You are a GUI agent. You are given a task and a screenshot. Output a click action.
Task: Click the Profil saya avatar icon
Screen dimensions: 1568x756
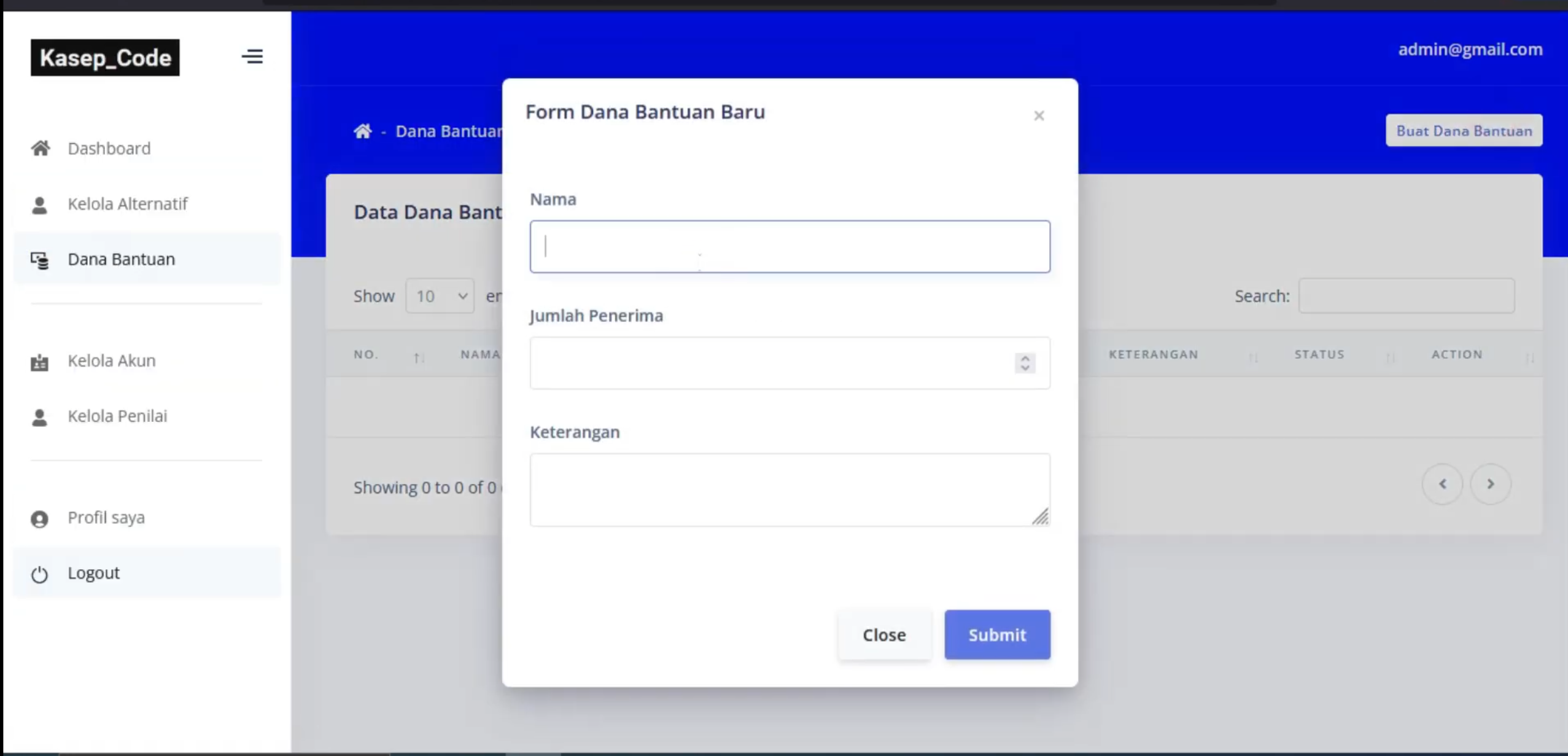(39, 519)
